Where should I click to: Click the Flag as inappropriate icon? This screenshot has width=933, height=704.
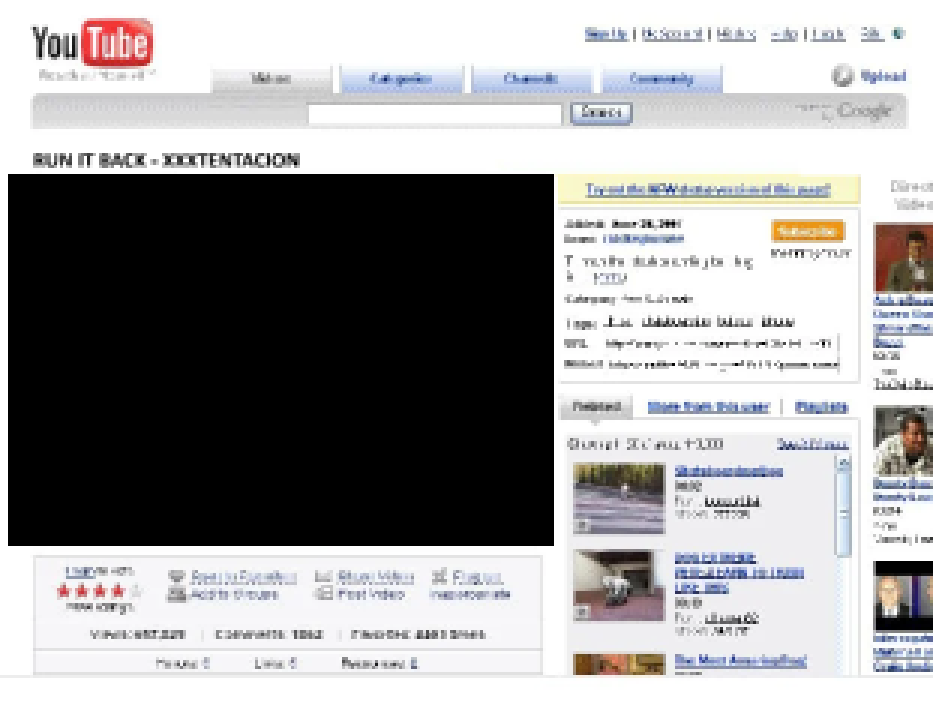tap(439, 576)
